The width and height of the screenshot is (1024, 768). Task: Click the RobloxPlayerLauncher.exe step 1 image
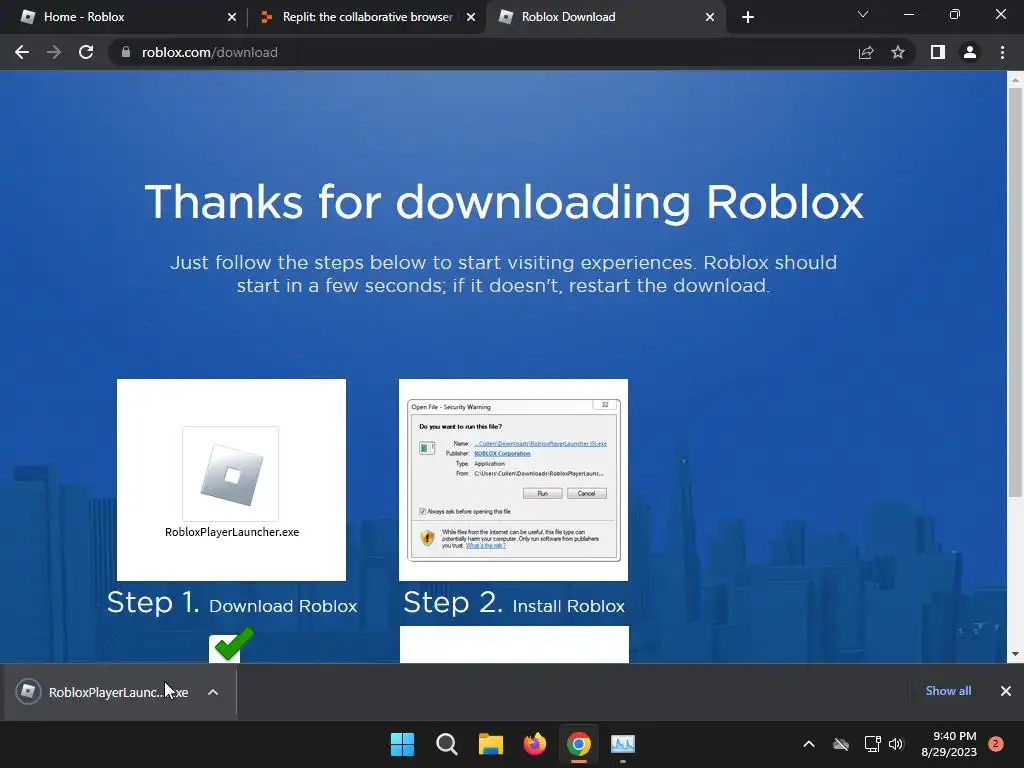click(x=231, y=480)
